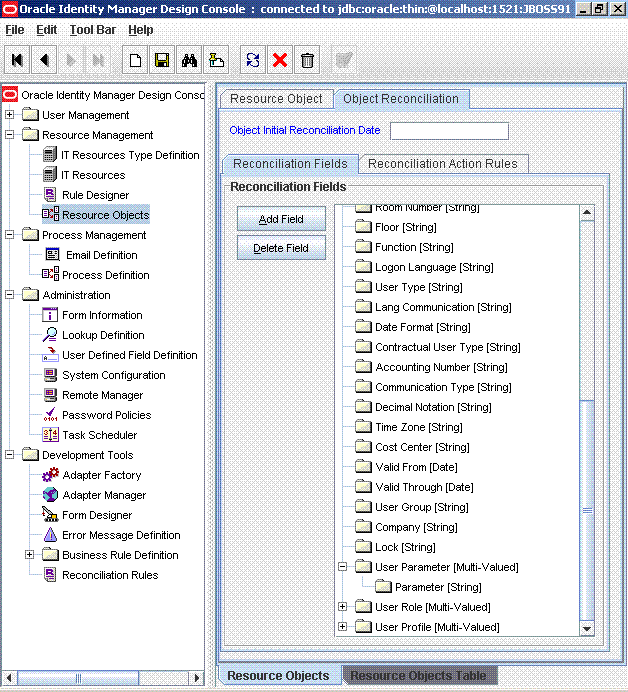Refresh the form with blue arrows icon
The image size is (628, 692).
point(253,60)
